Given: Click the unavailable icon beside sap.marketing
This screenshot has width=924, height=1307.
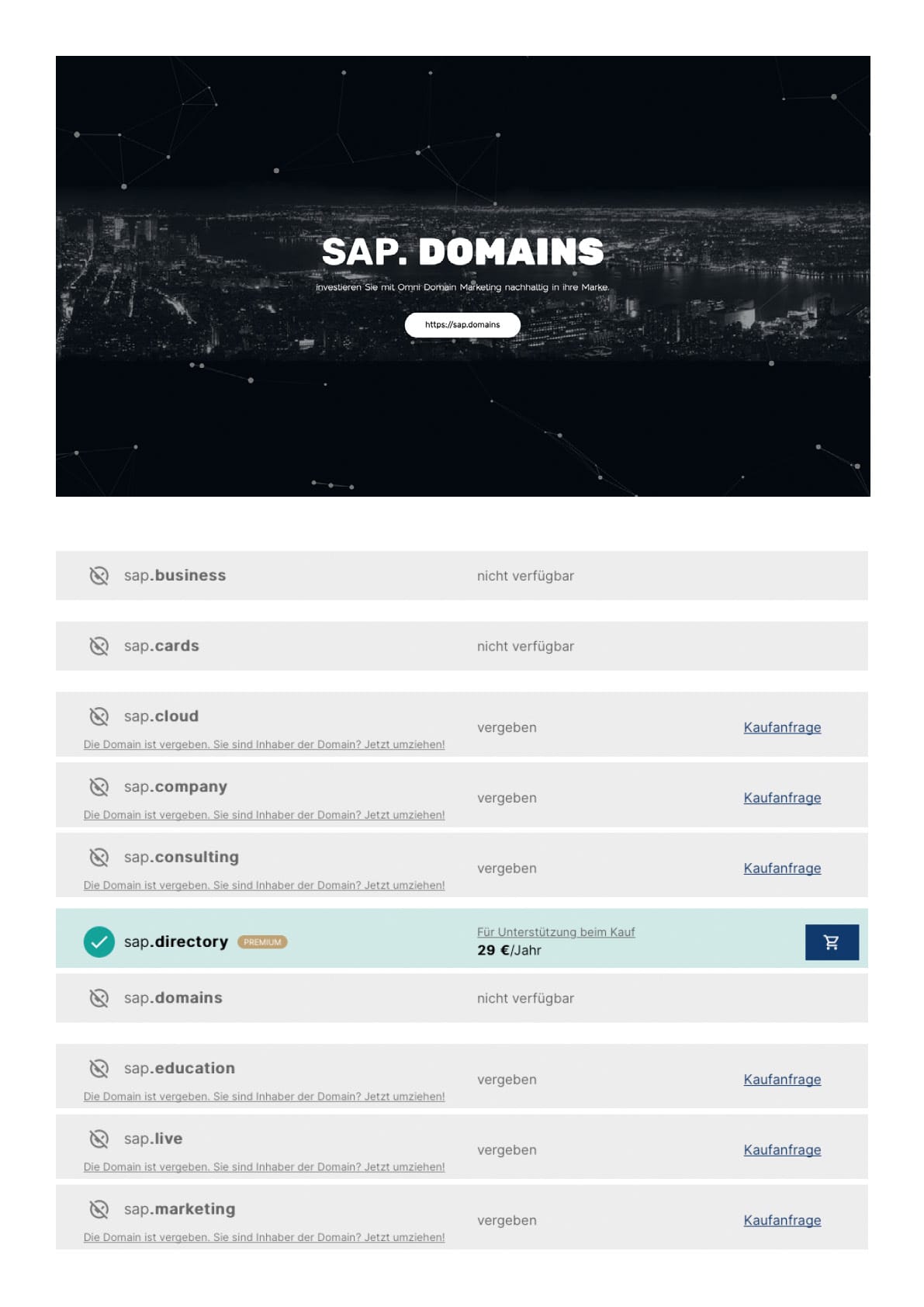Looking at the screenshot, I should pyautogui.click(x=99, y=1209).
